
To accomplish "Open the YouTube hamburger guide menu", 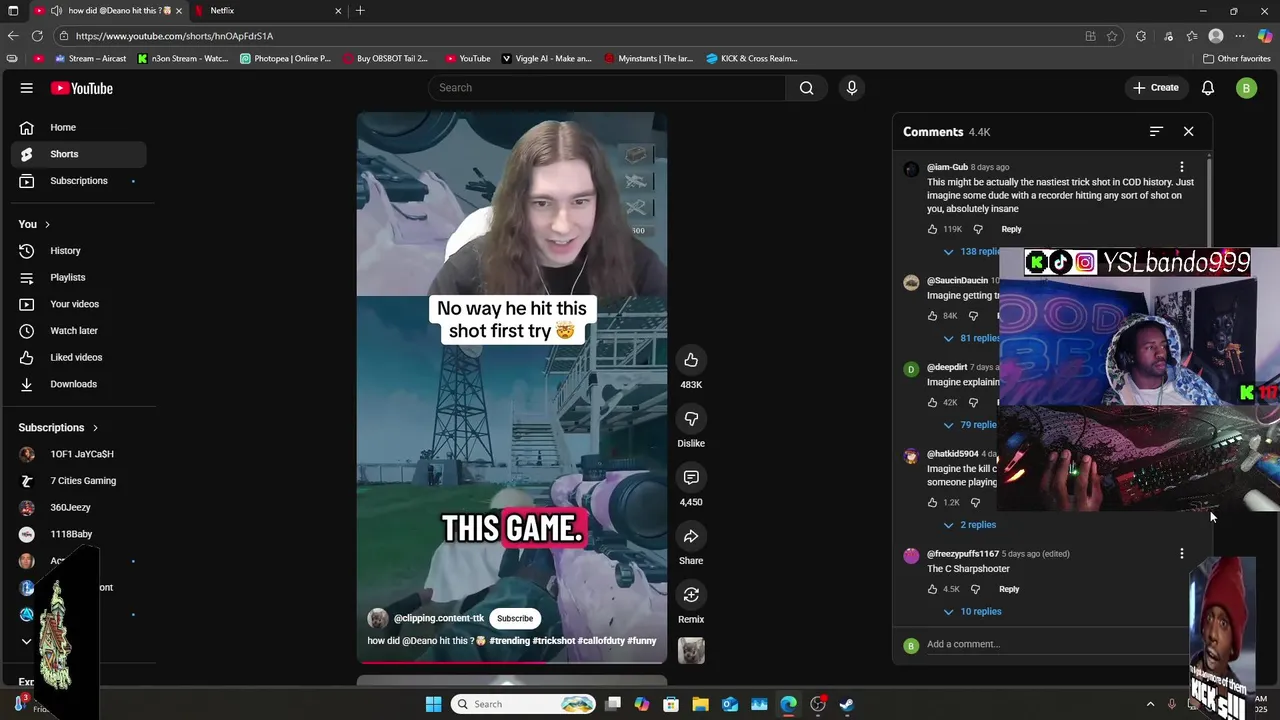I will coord(27,88).
